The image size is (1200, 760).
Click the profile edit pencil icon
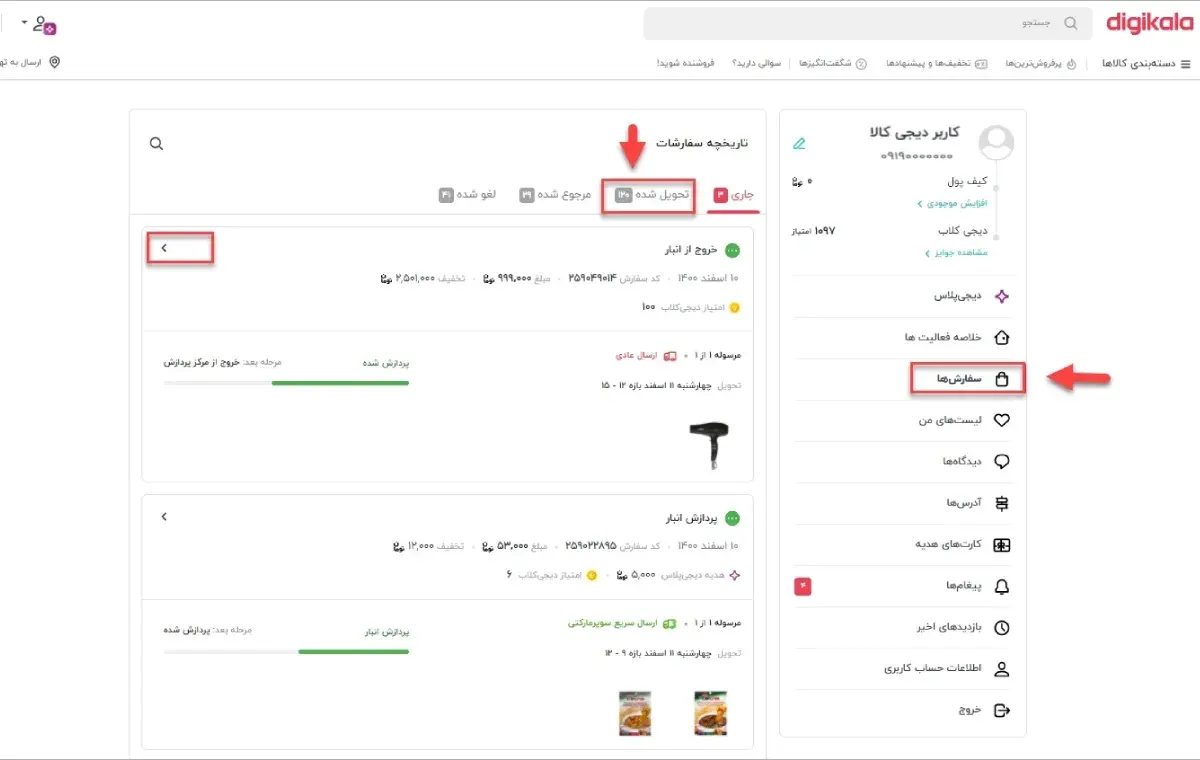(x=798, y=143)
